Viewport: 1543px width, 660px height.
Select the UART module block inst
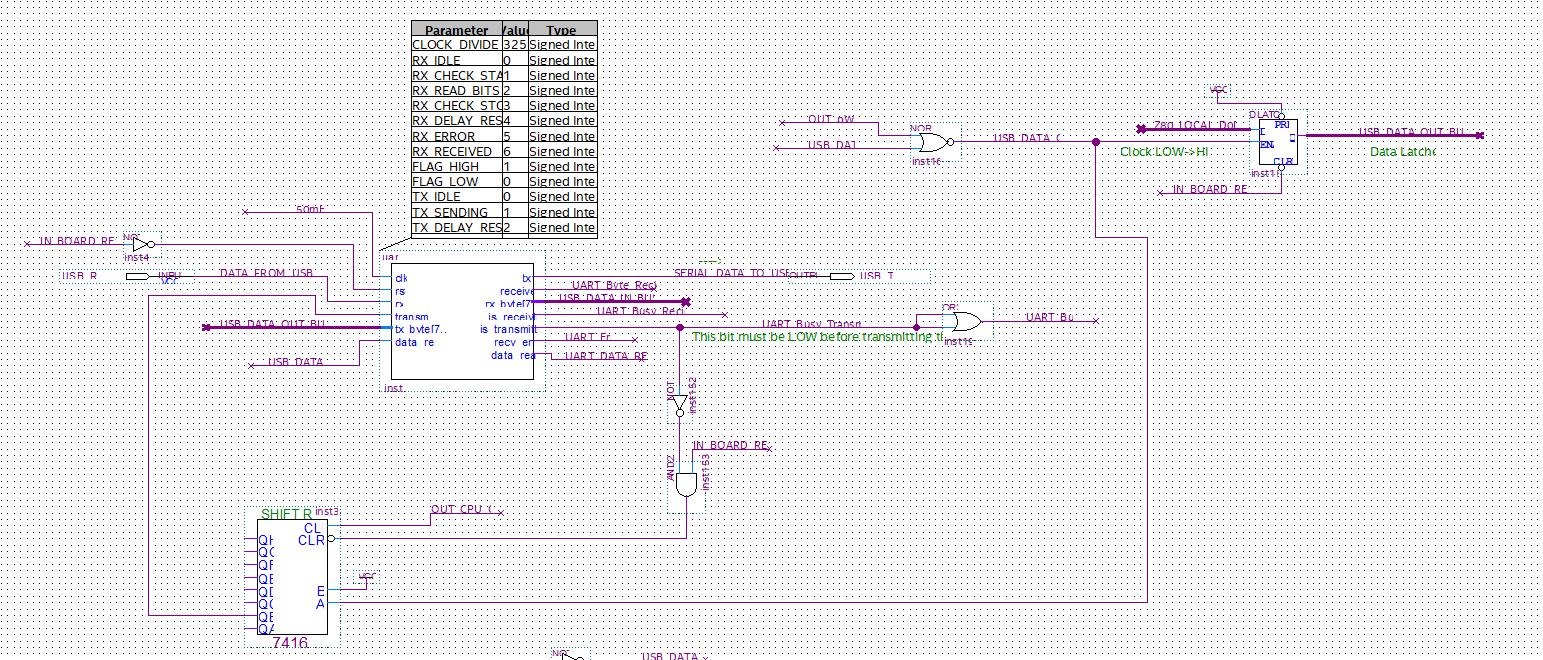click(x=463, y=322)
